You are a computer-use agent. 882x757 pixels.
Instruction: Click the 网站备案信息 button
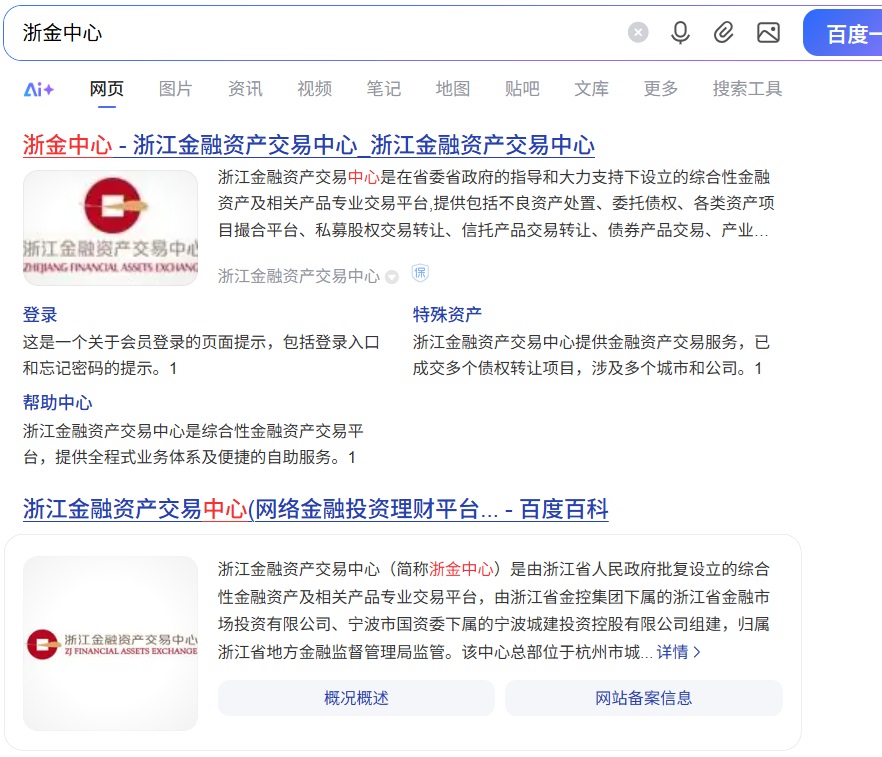click(x=643, y=698)
